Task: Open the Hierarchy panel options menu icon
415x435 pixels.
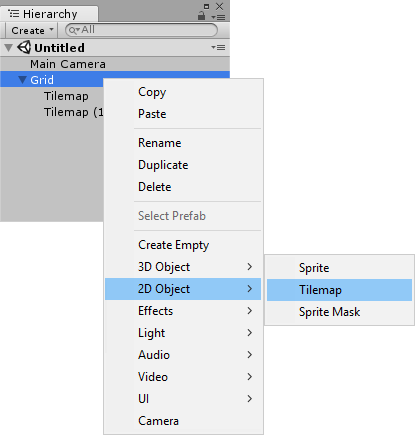Action: [219, 17]
